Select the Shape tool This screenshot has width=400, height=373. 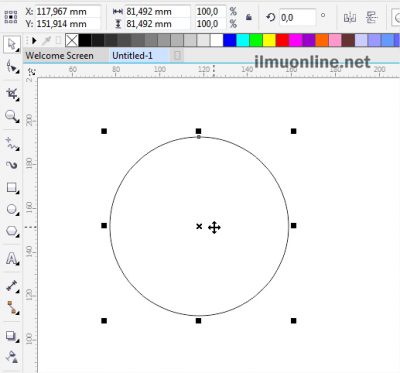[12, 67]
